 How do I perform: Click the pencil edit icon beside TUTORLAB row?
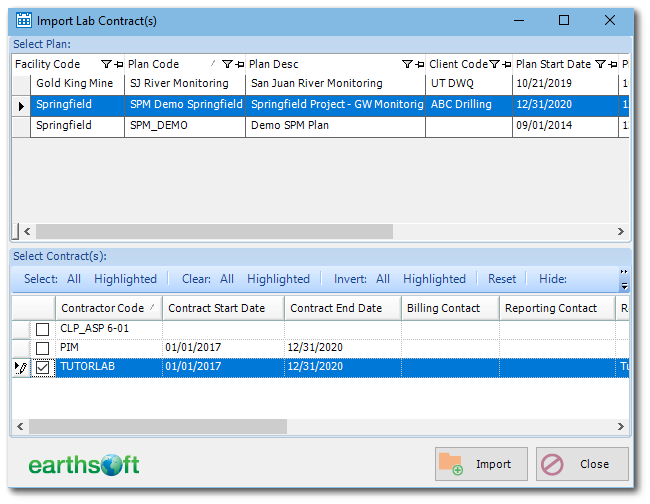point(20,368)
